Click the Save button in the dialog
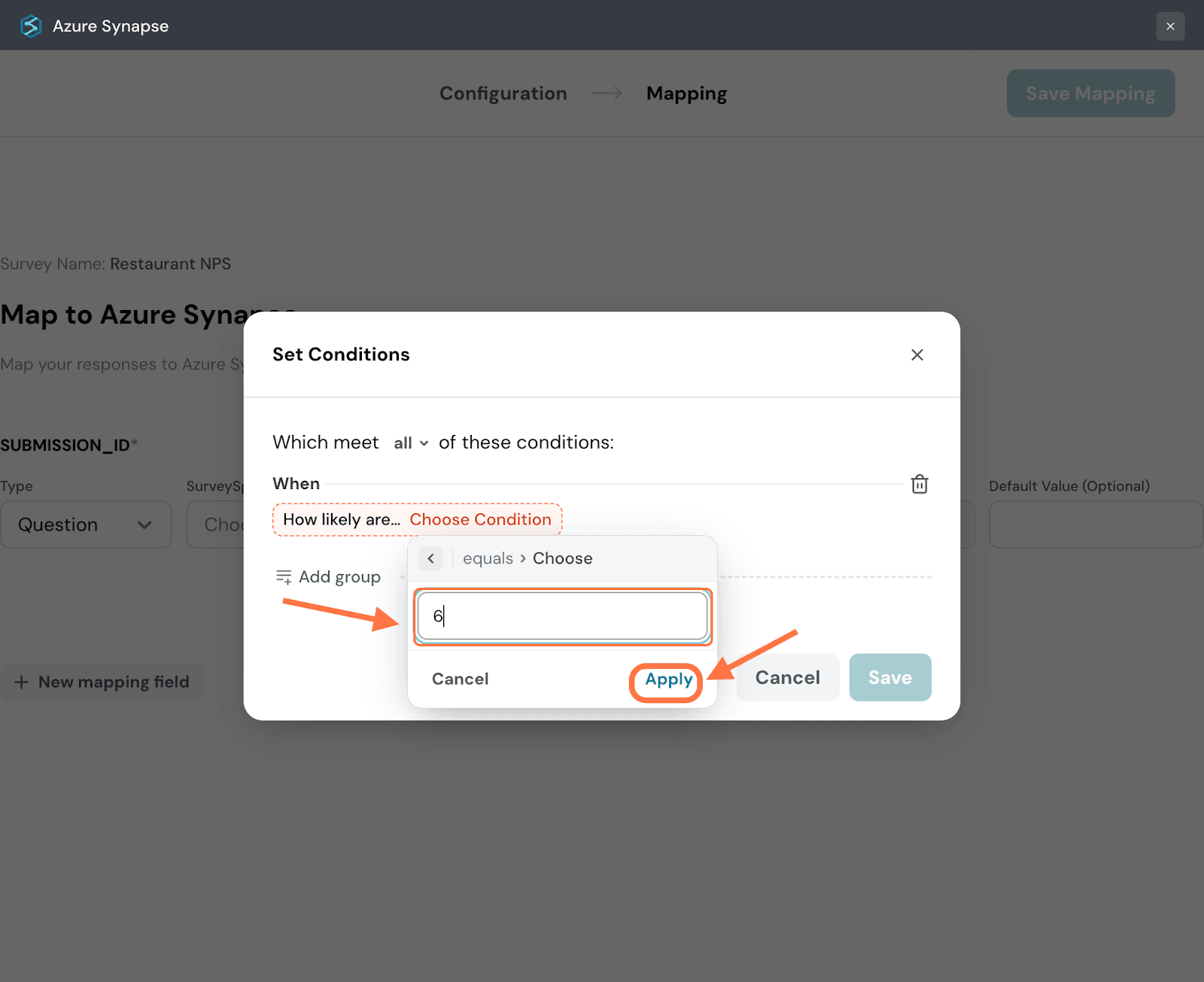 889,677
